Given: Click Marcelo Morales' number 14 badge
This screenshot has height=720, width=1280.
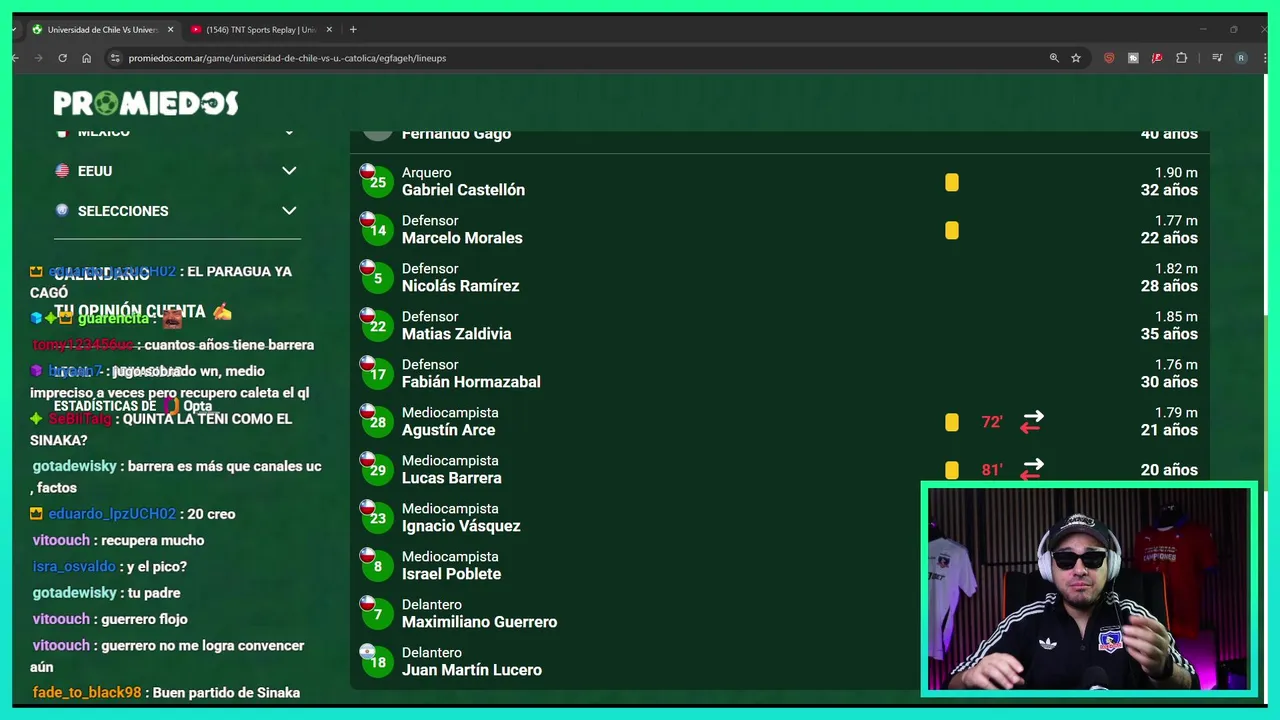Looking at the screenshot, I should [377, 229].
